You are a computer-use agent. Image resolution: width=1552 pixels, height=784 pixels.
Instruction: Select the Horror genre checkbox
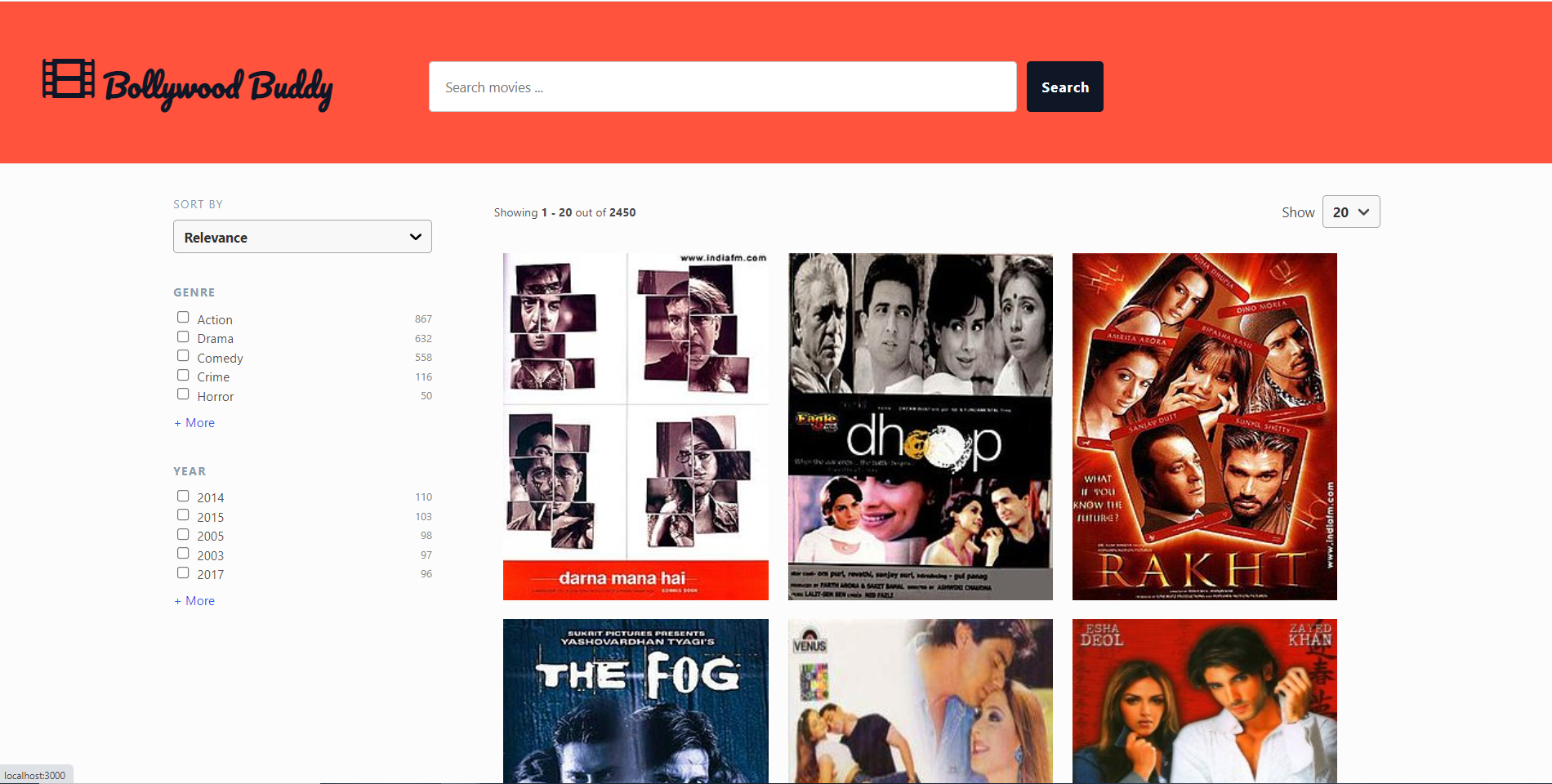(183, 394)
